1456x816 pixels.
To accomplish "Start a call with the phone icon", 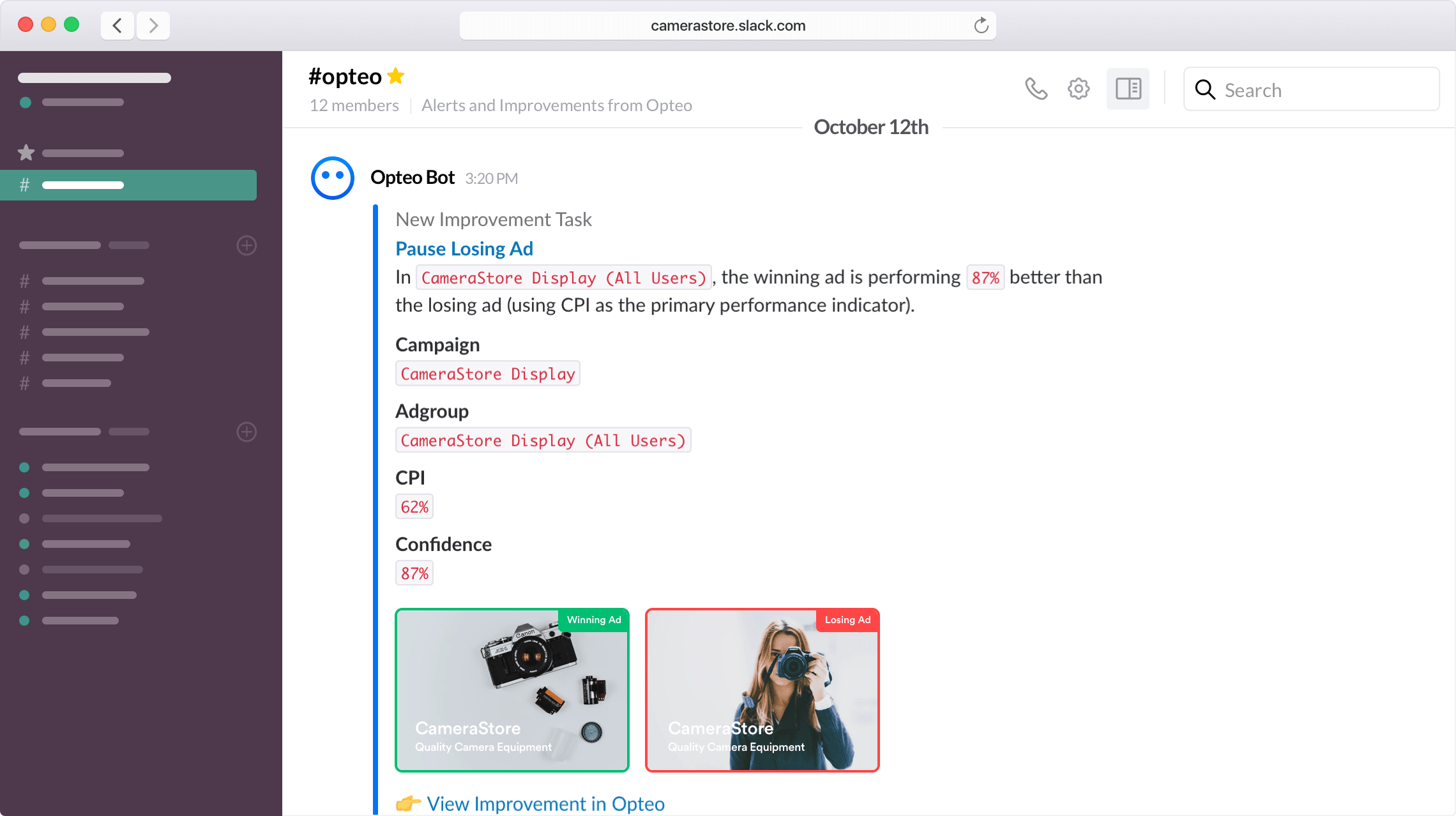I will [x=1036, y=89].
